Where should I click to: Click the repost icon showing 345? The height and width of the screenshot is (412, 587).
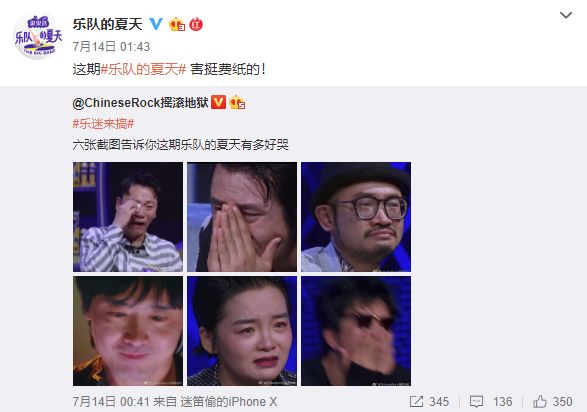click(416, 402)
